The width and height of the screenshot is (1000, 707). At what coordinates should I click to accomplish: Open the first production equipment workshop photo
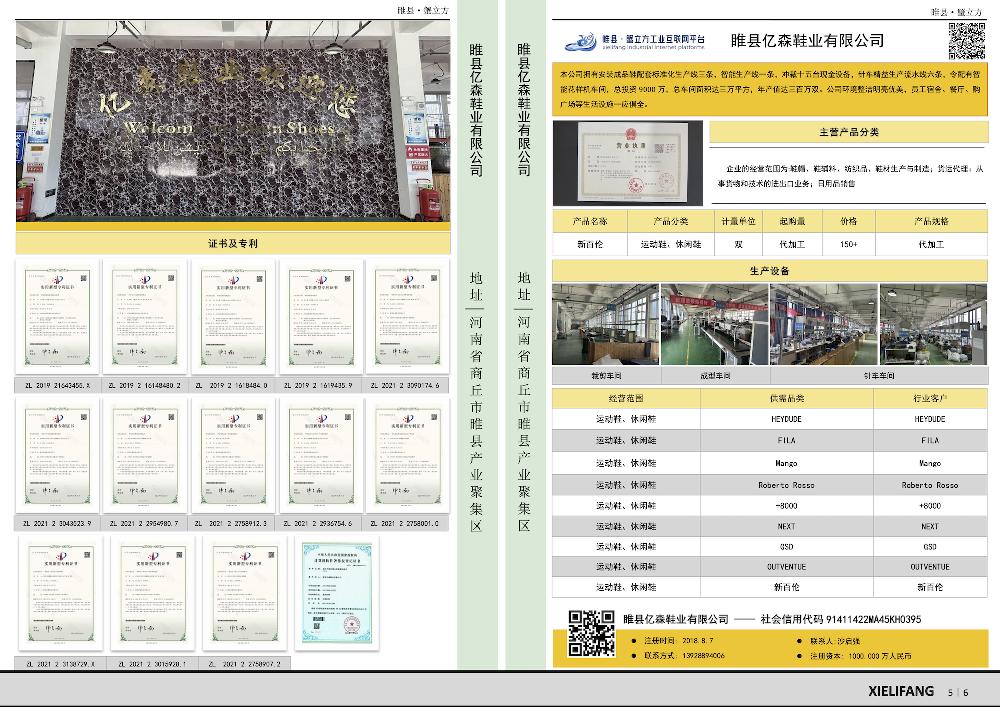(x=606, y=324)
